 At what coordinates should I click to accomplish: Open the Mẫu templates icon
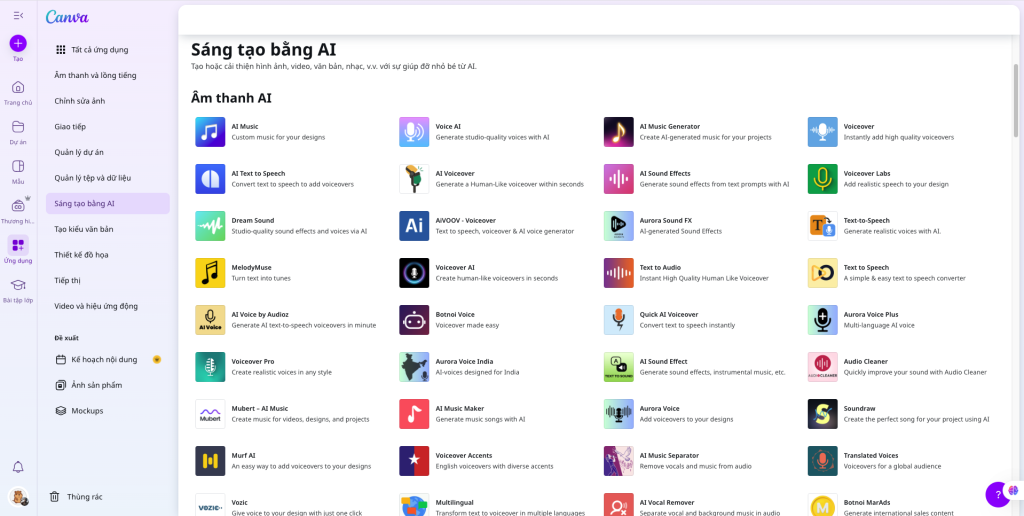[x=18, y=166]
